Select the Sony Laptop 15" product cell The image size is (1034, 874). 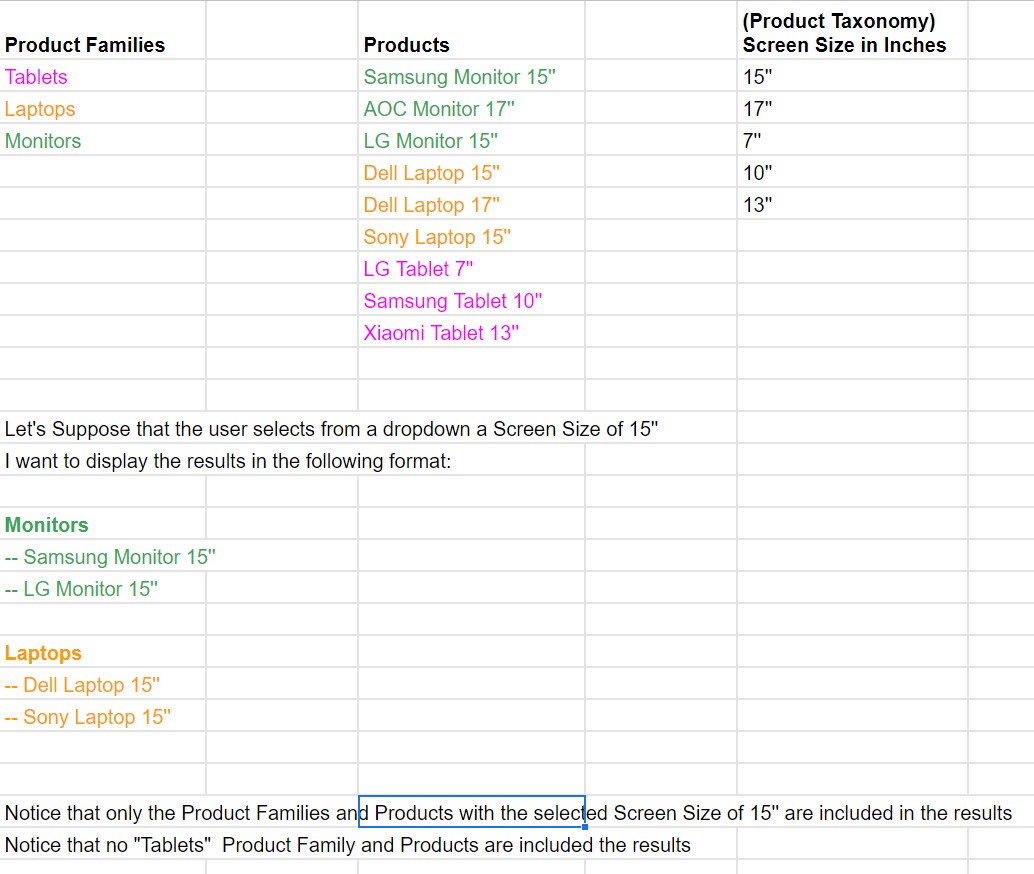(471, 236)
